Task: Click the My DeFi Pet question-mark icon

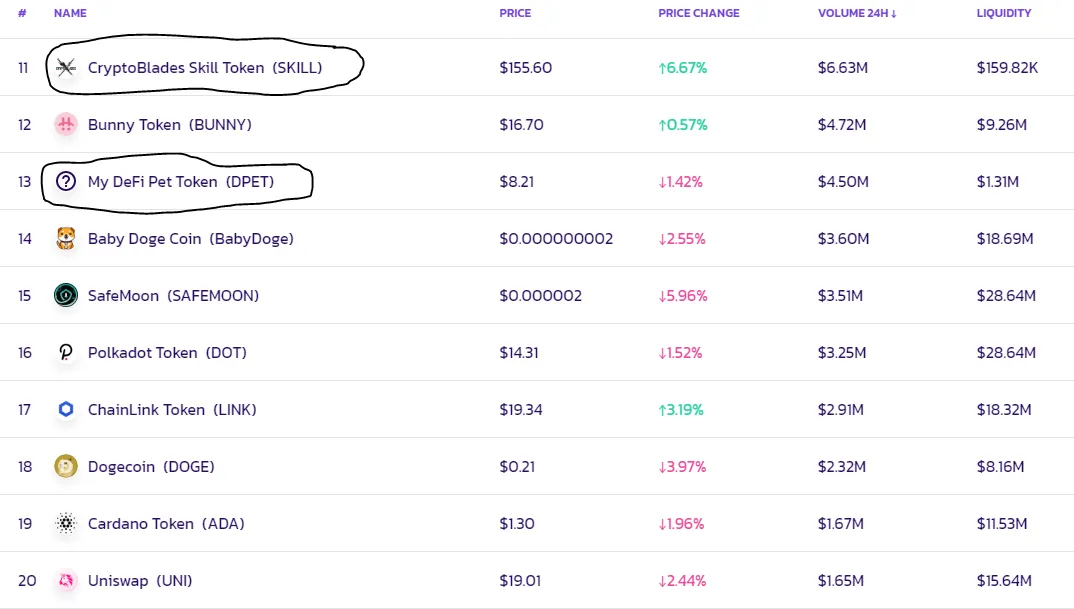Action: click(66, 182)
